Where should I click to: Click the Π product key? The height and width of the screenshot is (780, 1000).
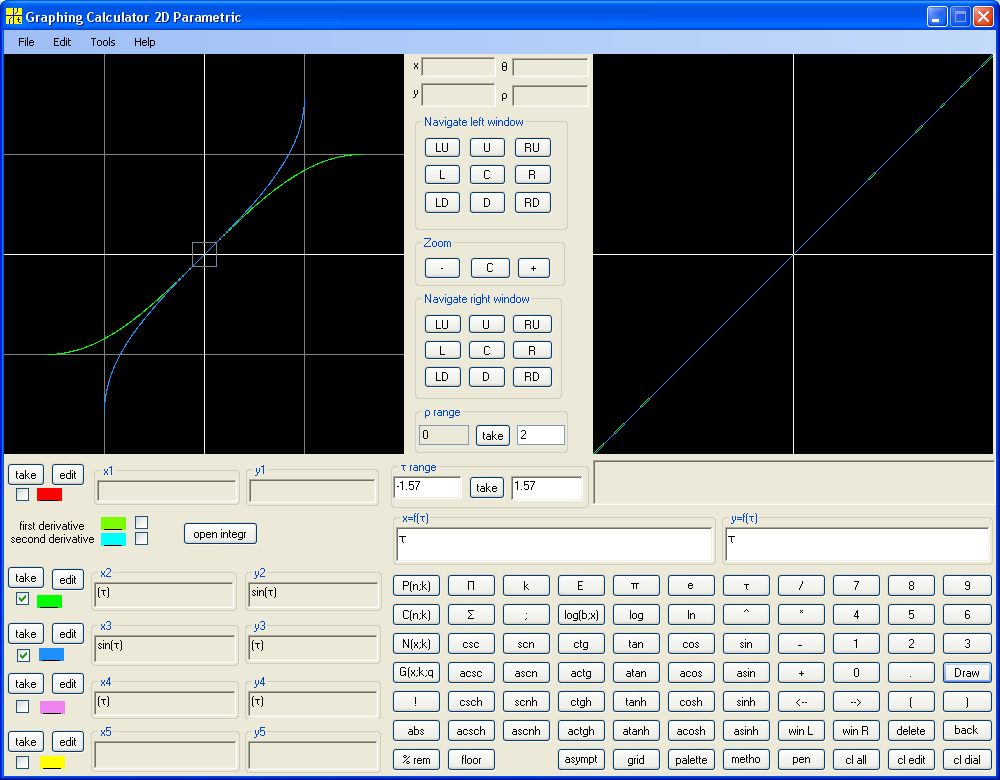pyautogui.click(x=471, y=585)
